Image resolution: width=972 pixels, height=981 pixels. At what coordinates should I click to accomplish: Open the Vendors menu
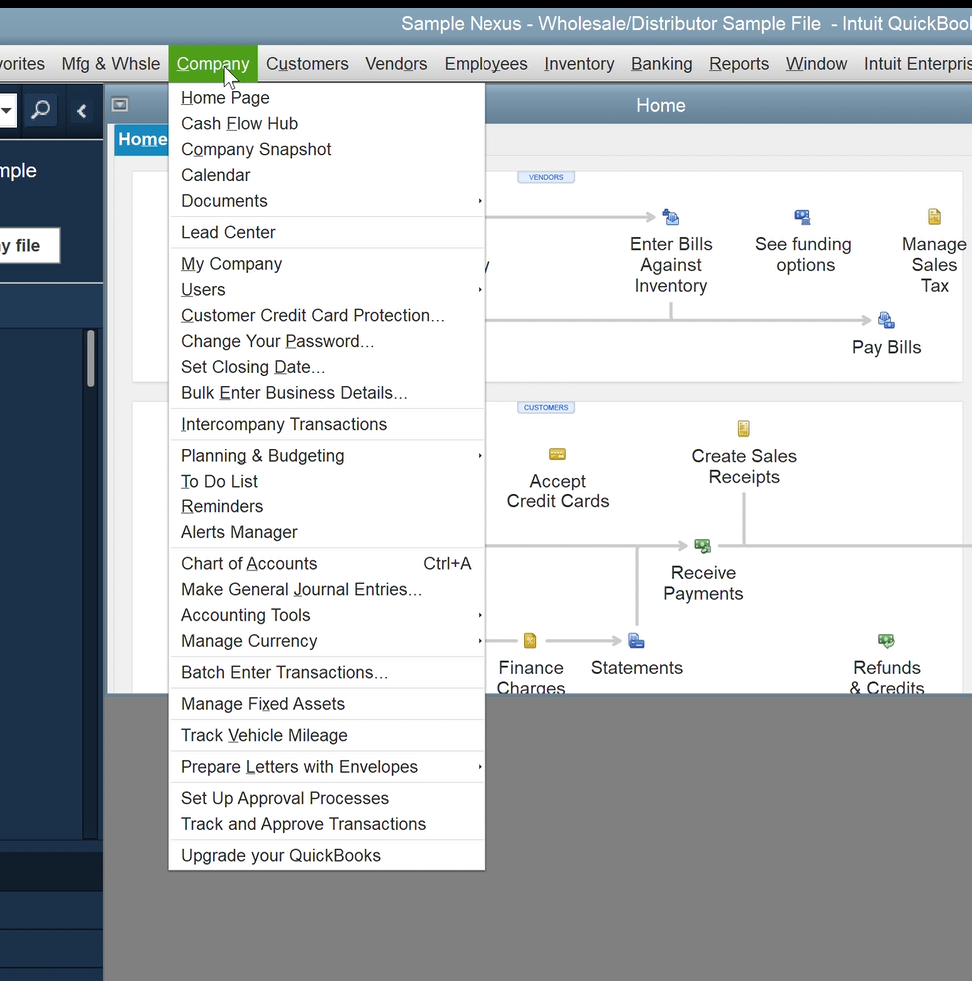pos(396,64)
